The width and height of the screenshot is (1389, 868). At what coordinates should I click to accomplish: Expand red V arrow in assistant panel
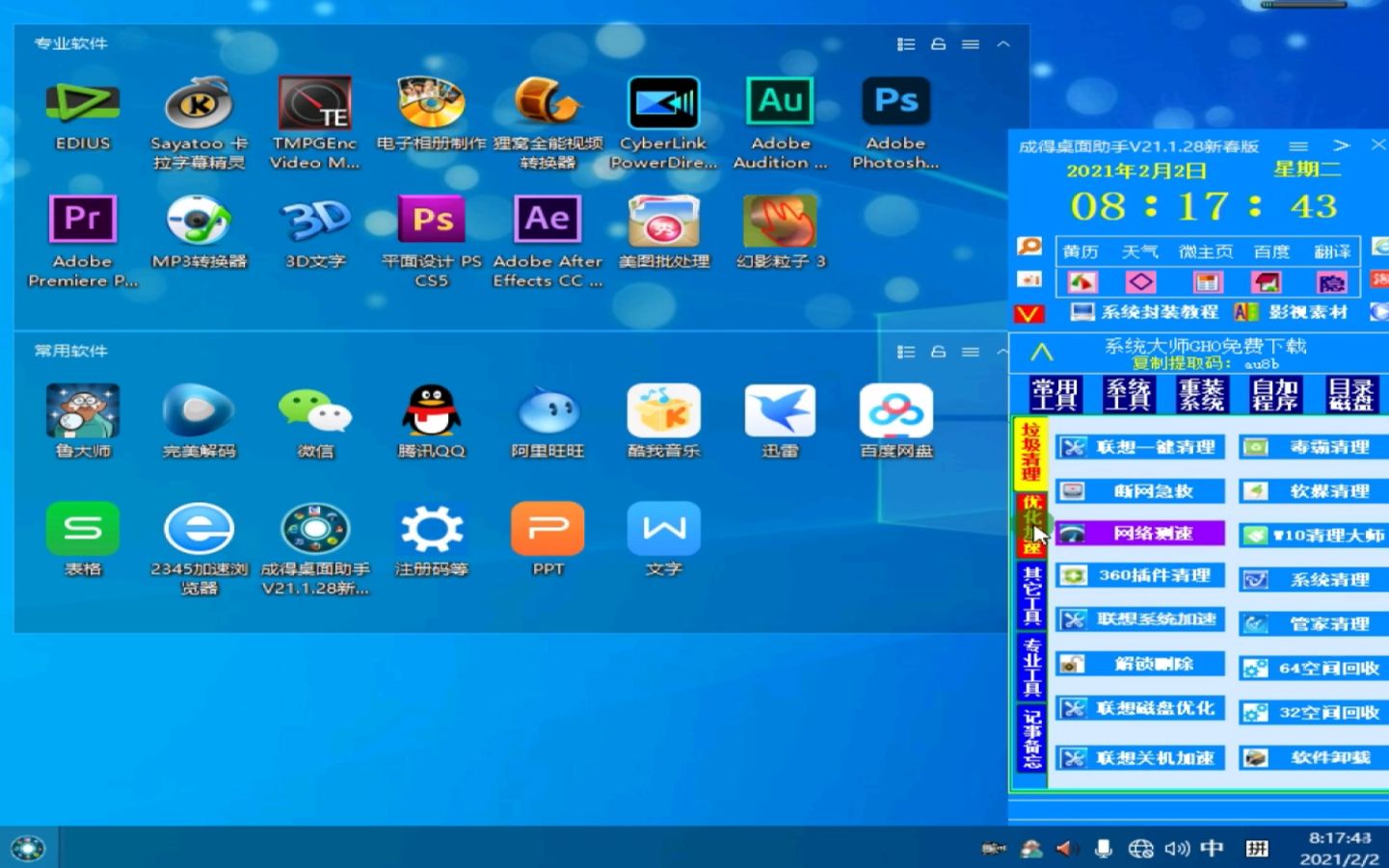click(1028, 314)
